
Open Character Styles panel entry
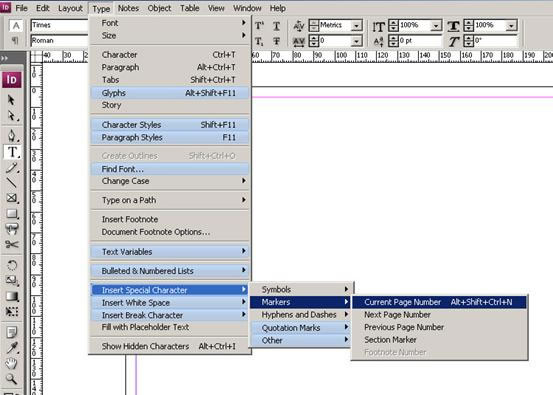tap(170, 125)
